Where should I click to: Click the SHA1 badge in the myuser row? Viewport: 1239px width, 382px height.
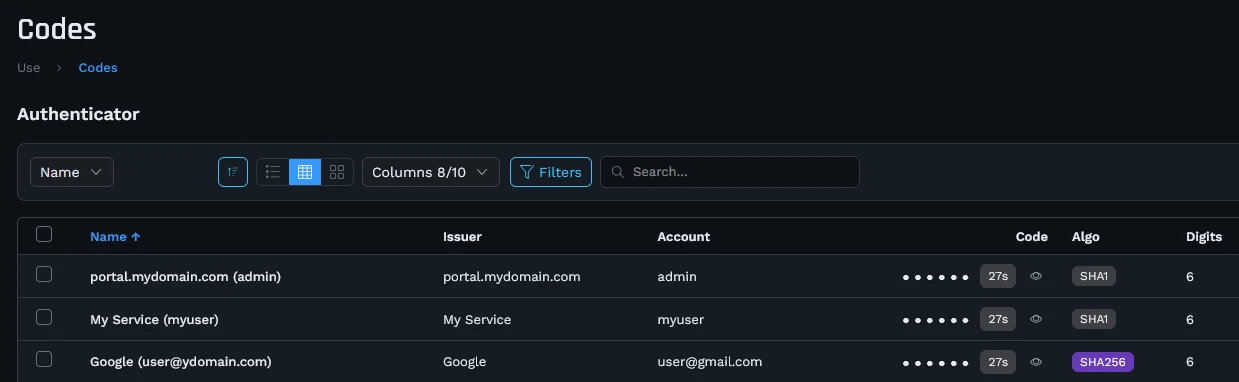(x=1093, y=319)
